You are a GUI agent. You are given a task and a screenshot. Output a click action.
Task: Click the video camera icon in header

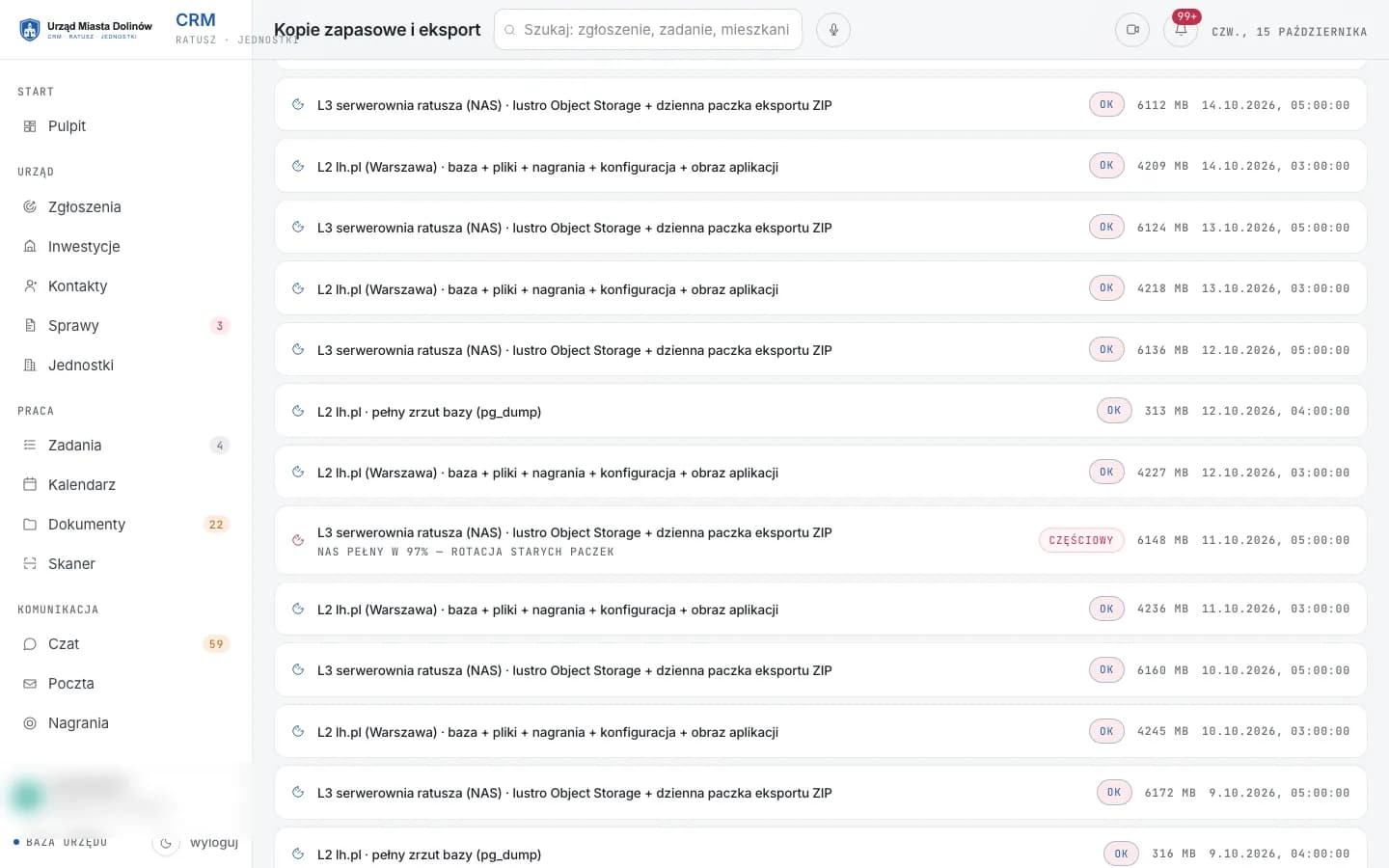tap(1132, 30)
